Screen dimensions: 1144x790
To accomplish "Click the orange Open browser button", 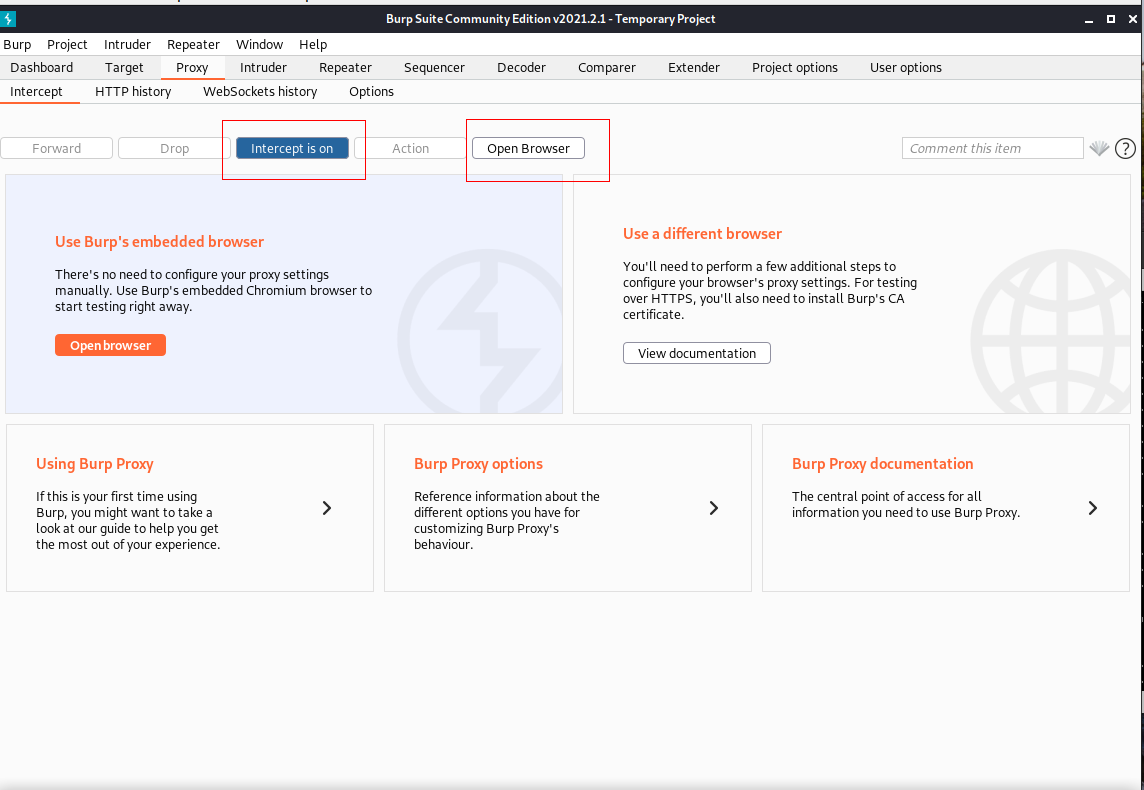I will [110, 345].
